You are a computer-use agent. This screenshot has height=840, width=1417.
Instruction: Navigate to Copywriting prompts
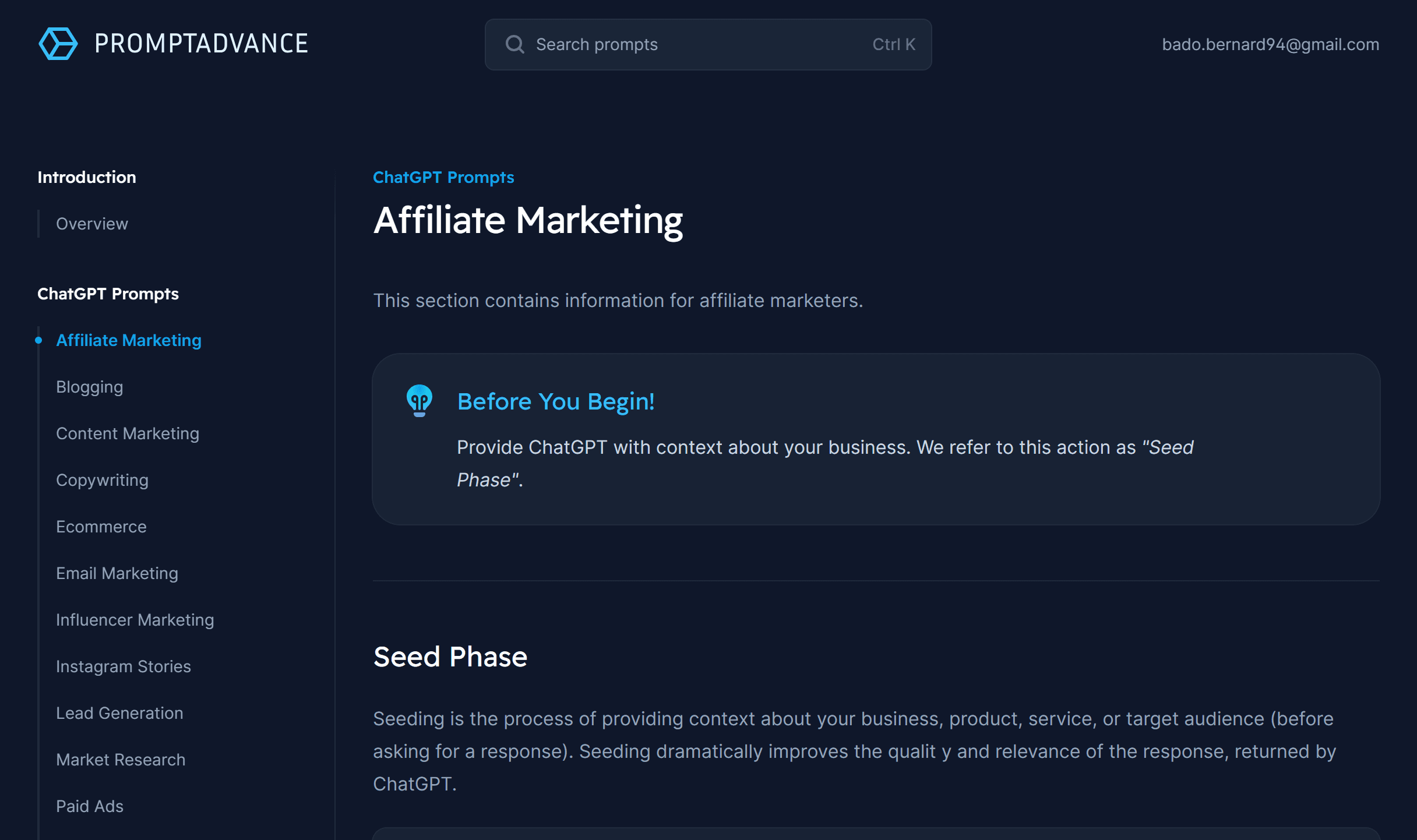click(103, 480)
